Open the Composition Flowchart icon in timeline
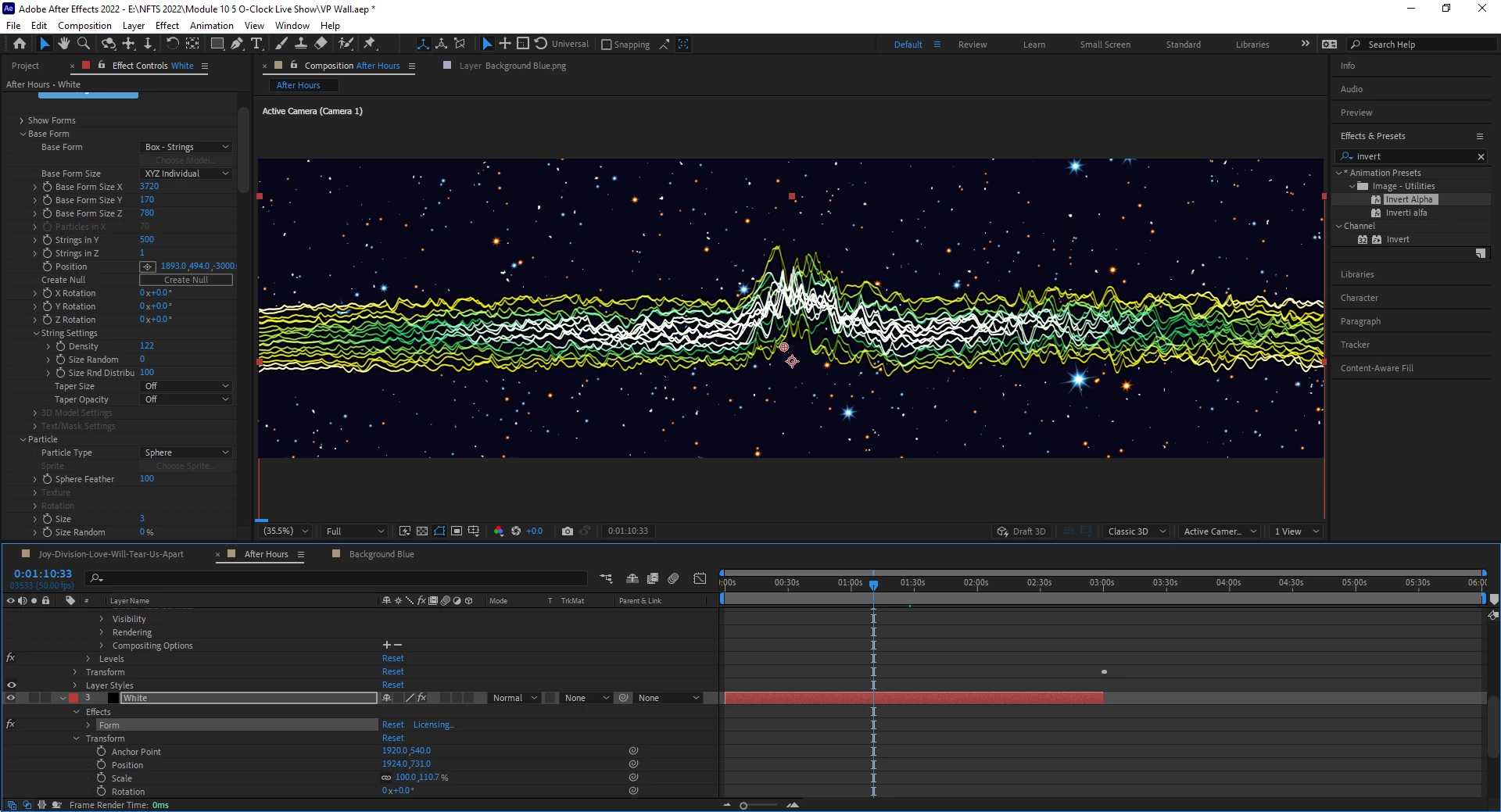Viewport: 1501px width, 812px height. click(x=607, y=578)
